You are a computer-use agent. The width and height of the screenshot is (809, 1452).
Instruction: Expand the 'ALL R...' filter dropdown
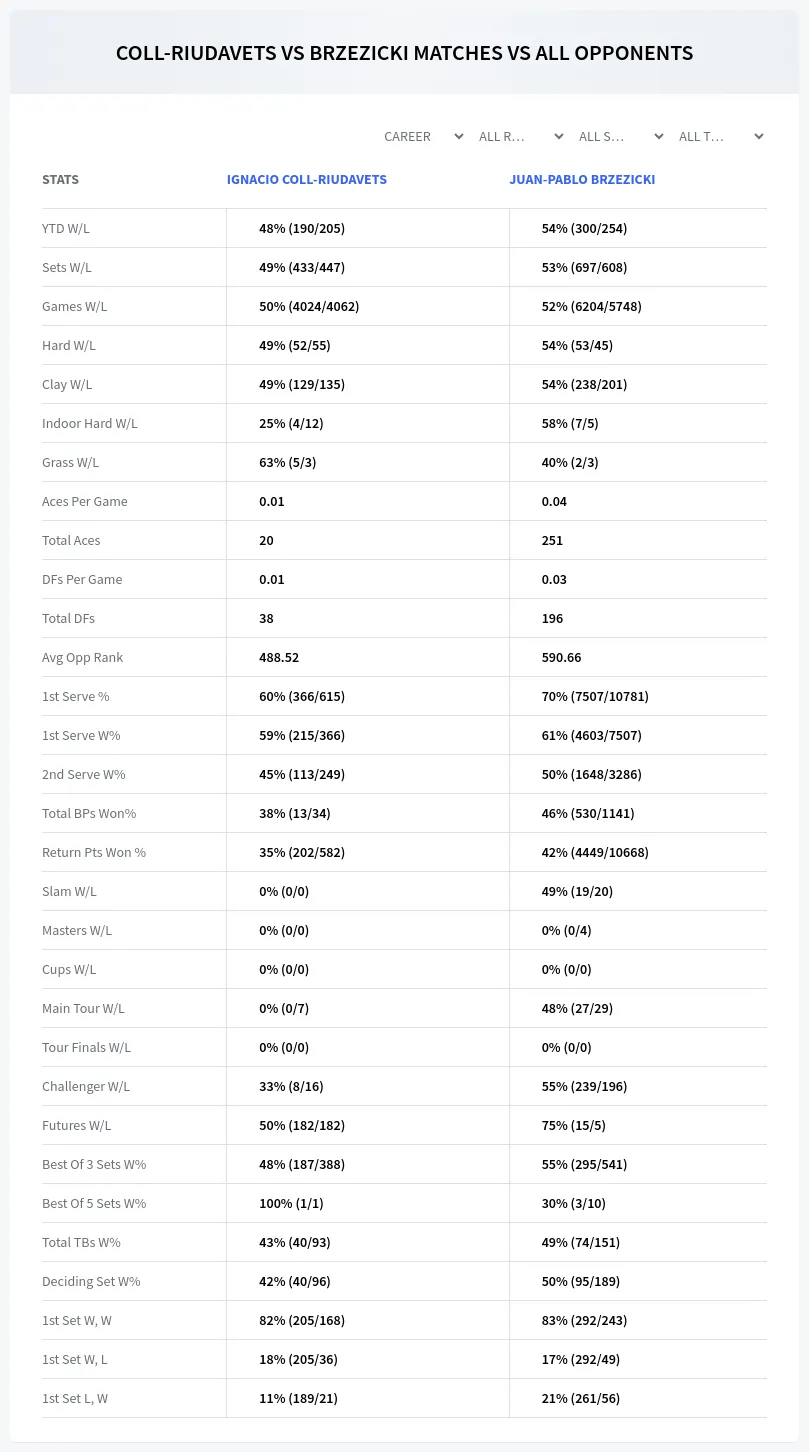tap(522, 136)
